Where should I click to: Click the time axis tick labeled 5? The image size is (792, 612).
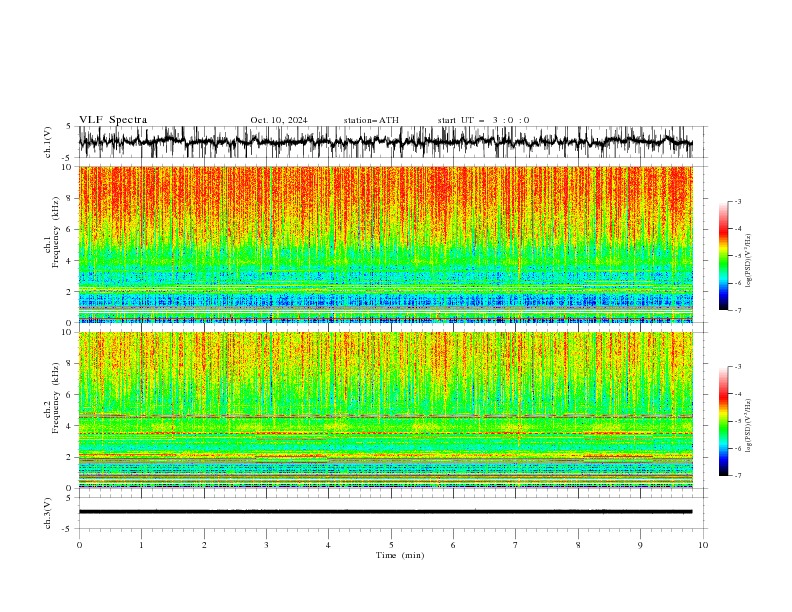pos(391,545)
